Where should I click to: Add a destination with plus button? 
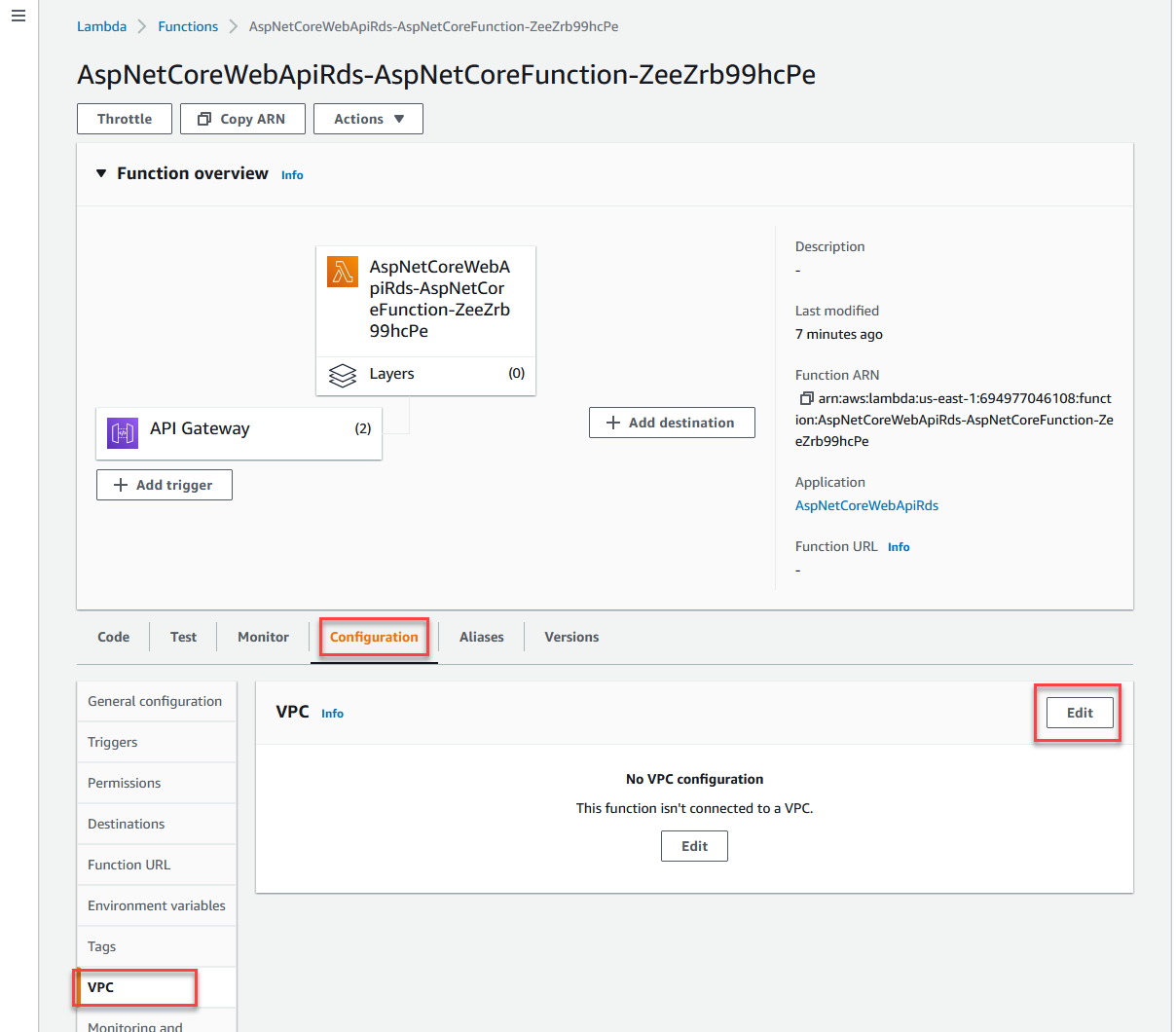click(x=672, y=423)
